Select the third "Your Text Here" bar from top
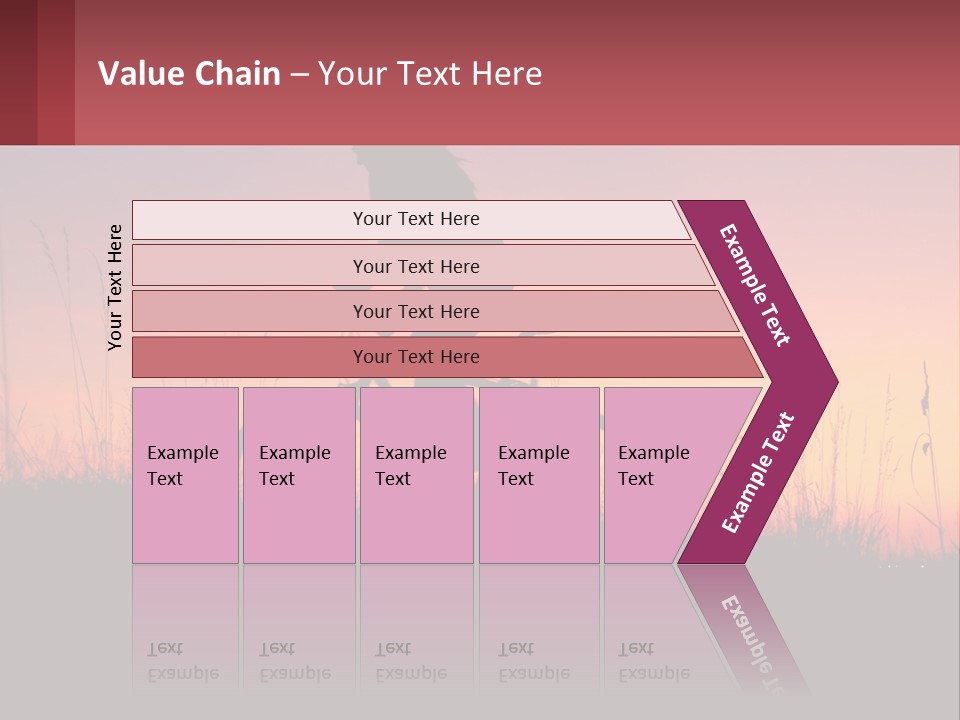The width and height of the screenshot is (960, 720). 416,311
